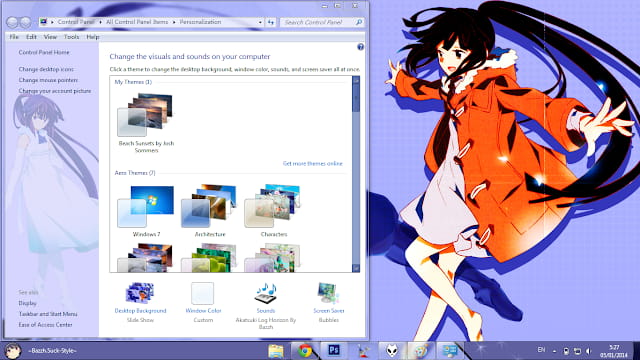Click the Get more themes online link
This screenshot has width=640, height=360.
click(313, 164)
